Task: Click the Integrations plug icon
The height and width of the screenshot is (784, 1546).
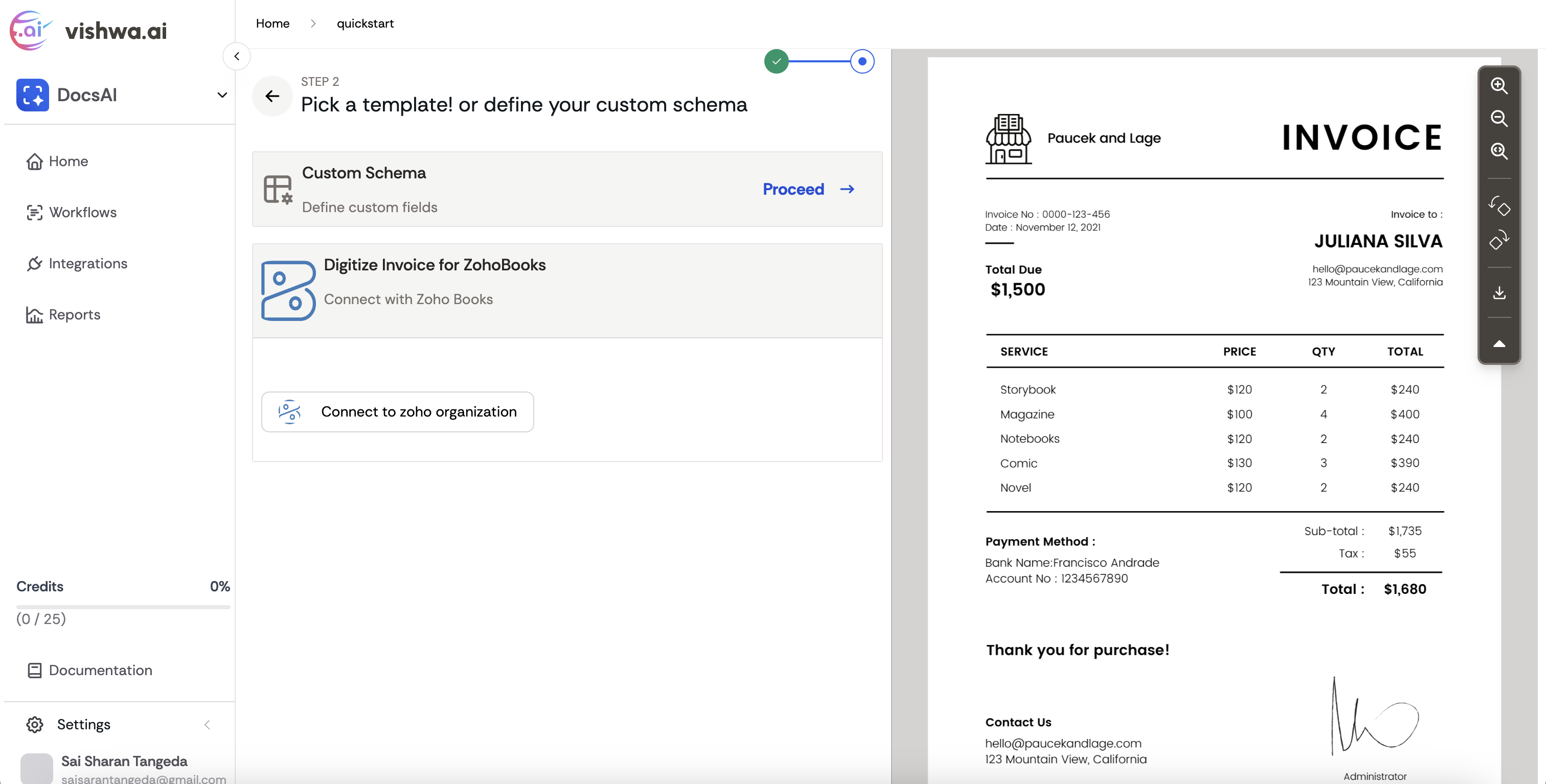Action: coord(35,263)
